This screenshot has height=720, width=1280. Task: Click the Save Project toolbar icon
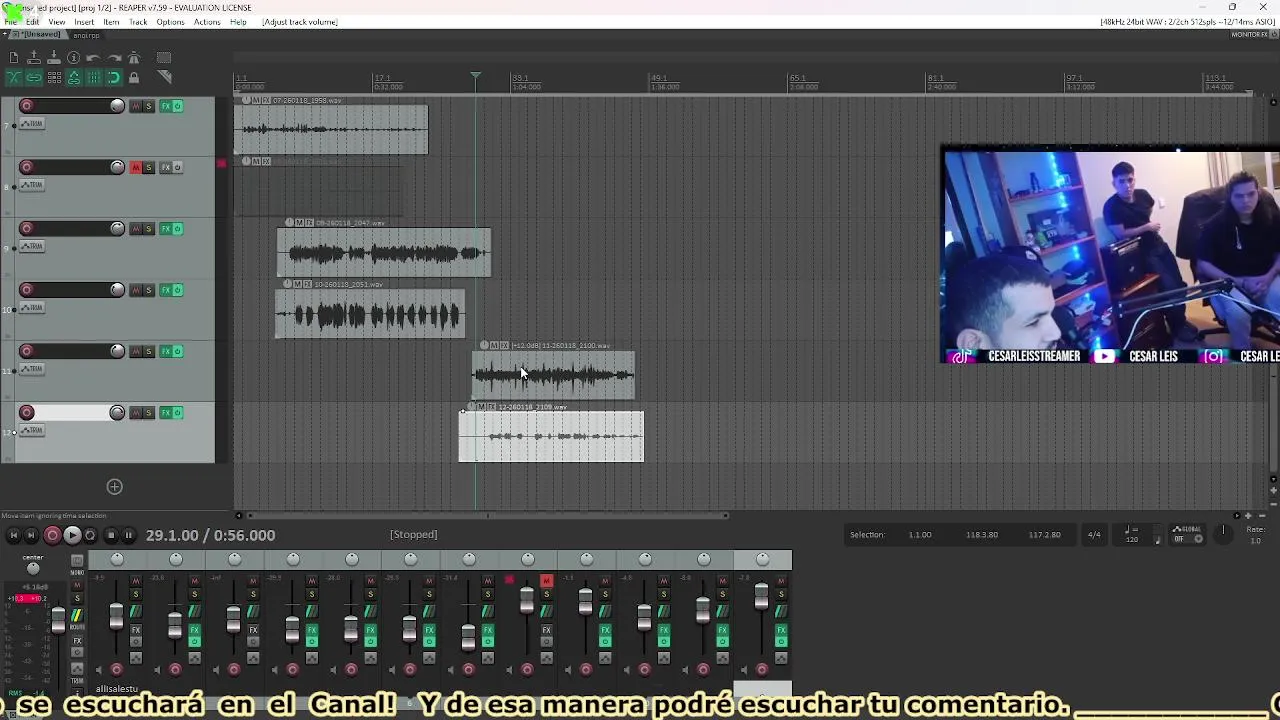[54, 58]
